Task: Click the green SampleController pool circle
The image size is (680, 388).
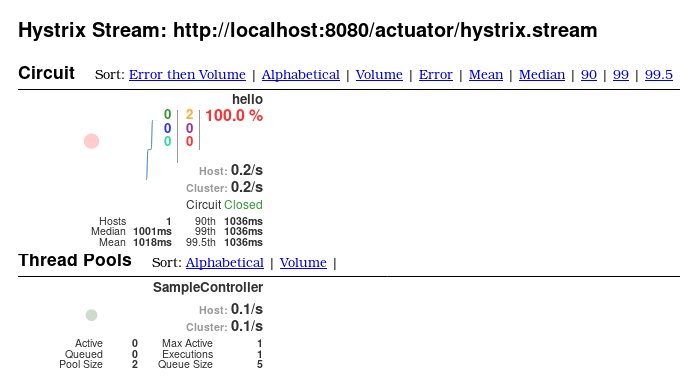Action: tap(92, 315)
